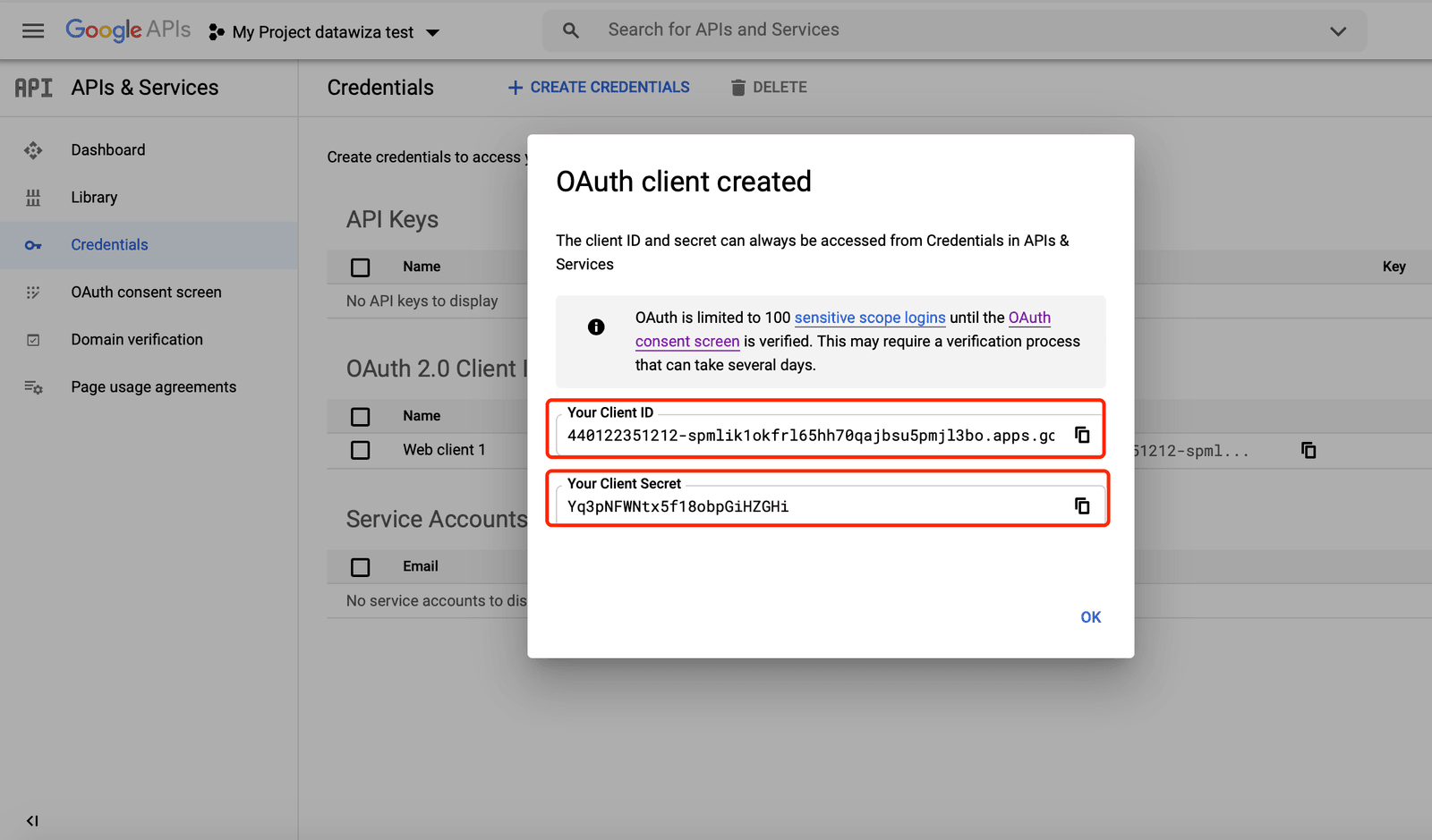
Task: Copy the Client ID in the dialog
Action: click(1082, 435)
